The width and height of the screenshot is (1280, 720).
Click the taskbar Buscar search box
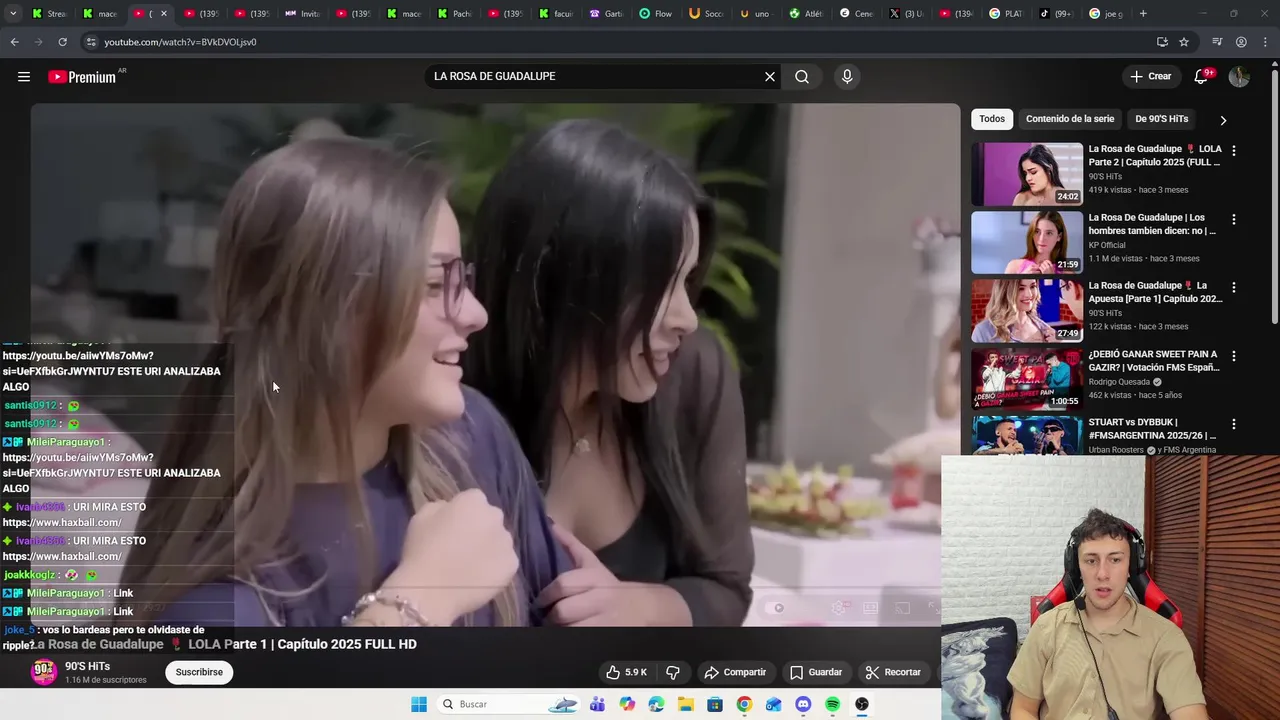point(510,704)
